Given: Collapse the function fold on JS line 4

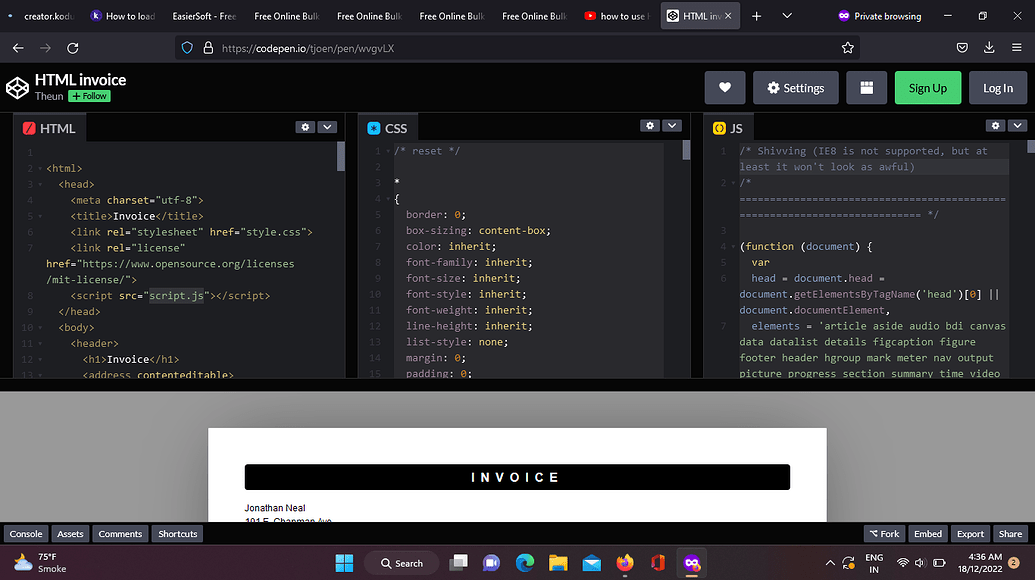Looking at the screenshot, I should click(x=733, y=247).
